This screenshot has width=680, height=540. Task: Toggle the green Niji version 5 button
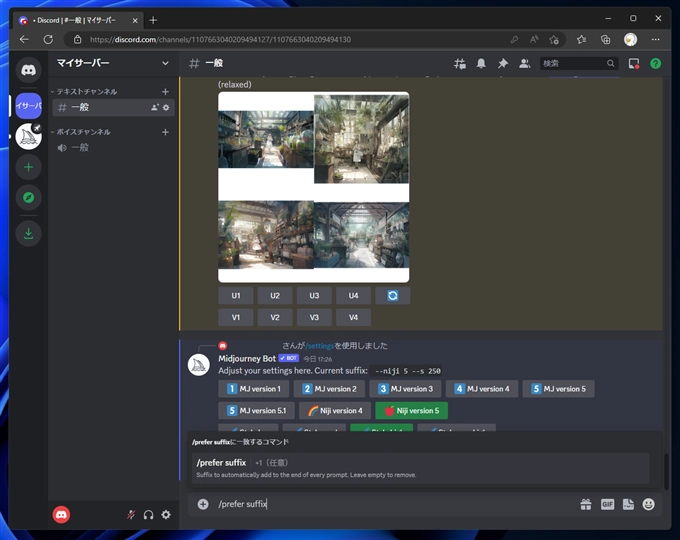(412, 411)
